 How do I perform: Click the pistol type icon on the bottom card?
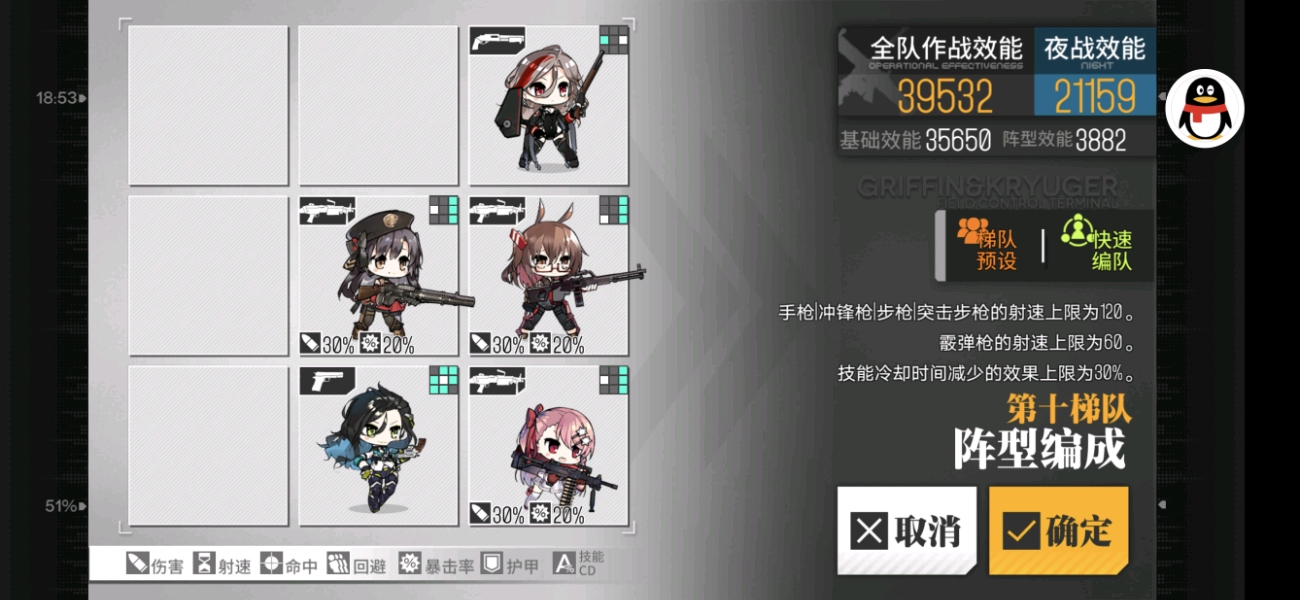click(327, 380)
